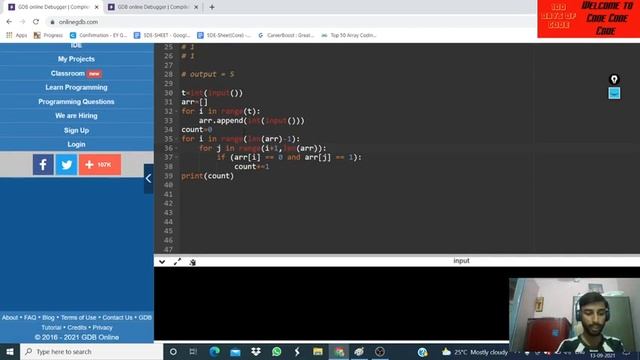Open Task View on the taskbar
Viewport: 640px width, 360px height.
coord(193,351)
